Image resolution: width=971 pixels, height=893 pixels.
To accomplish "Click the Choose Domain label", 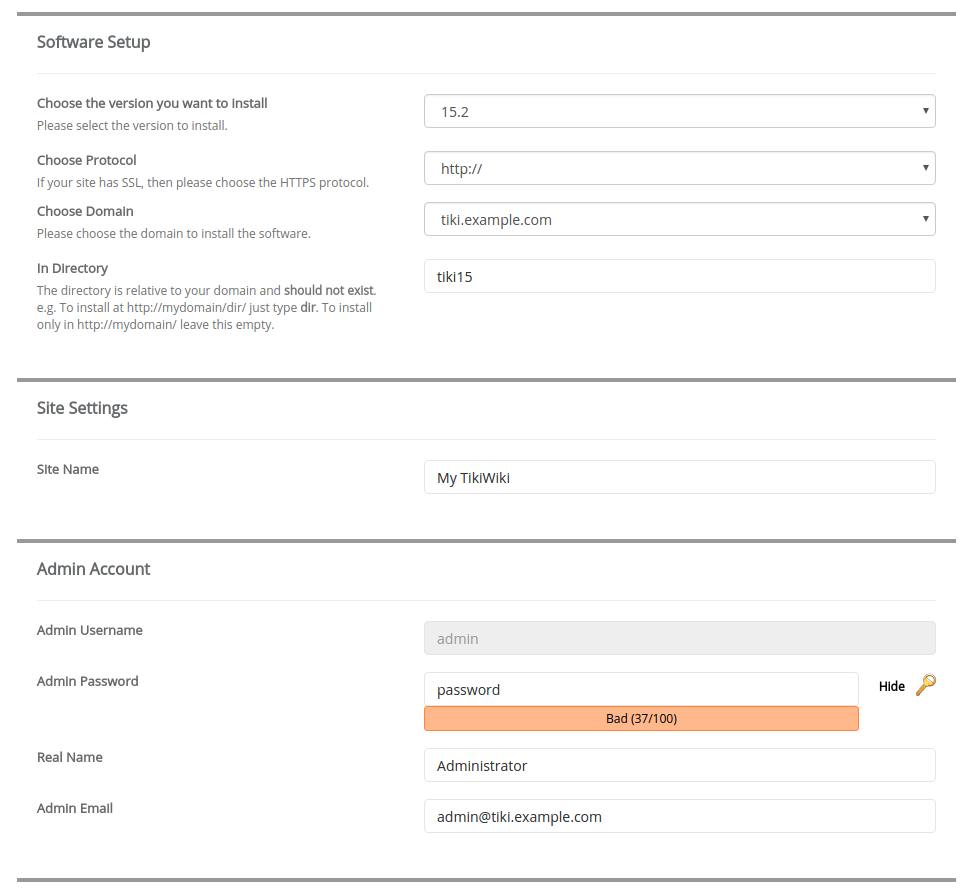I will [x=85, y=211].
